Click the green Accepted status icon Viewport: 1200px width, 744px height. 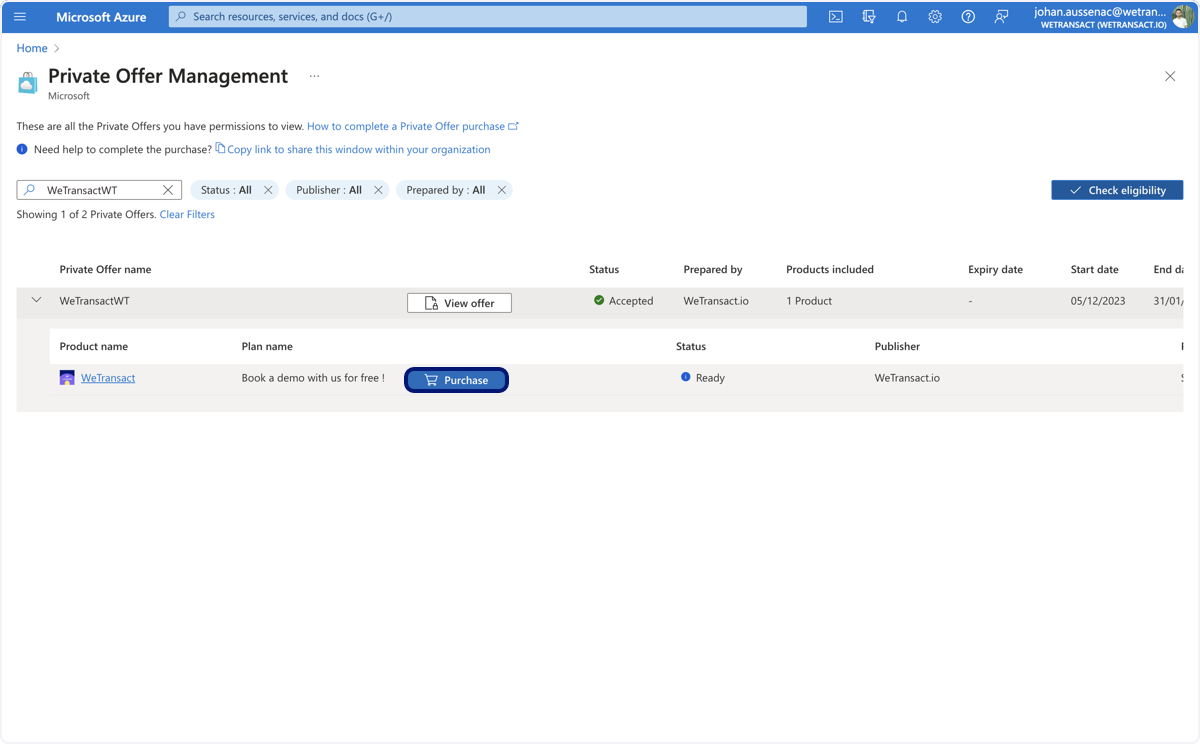[599, 300]
